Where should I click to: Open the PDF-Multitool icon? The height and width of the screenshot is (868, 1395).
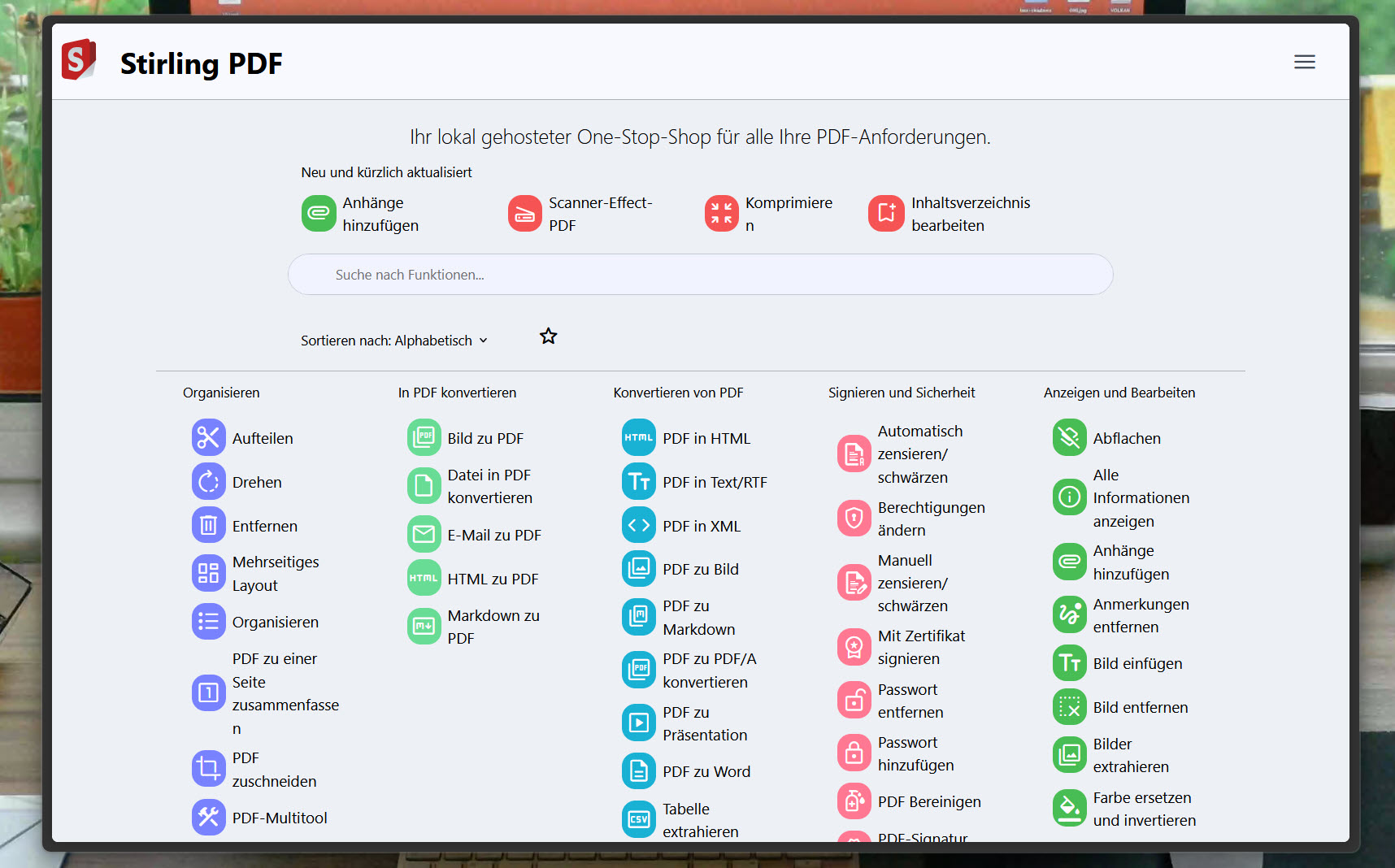[x=208, y=817]
